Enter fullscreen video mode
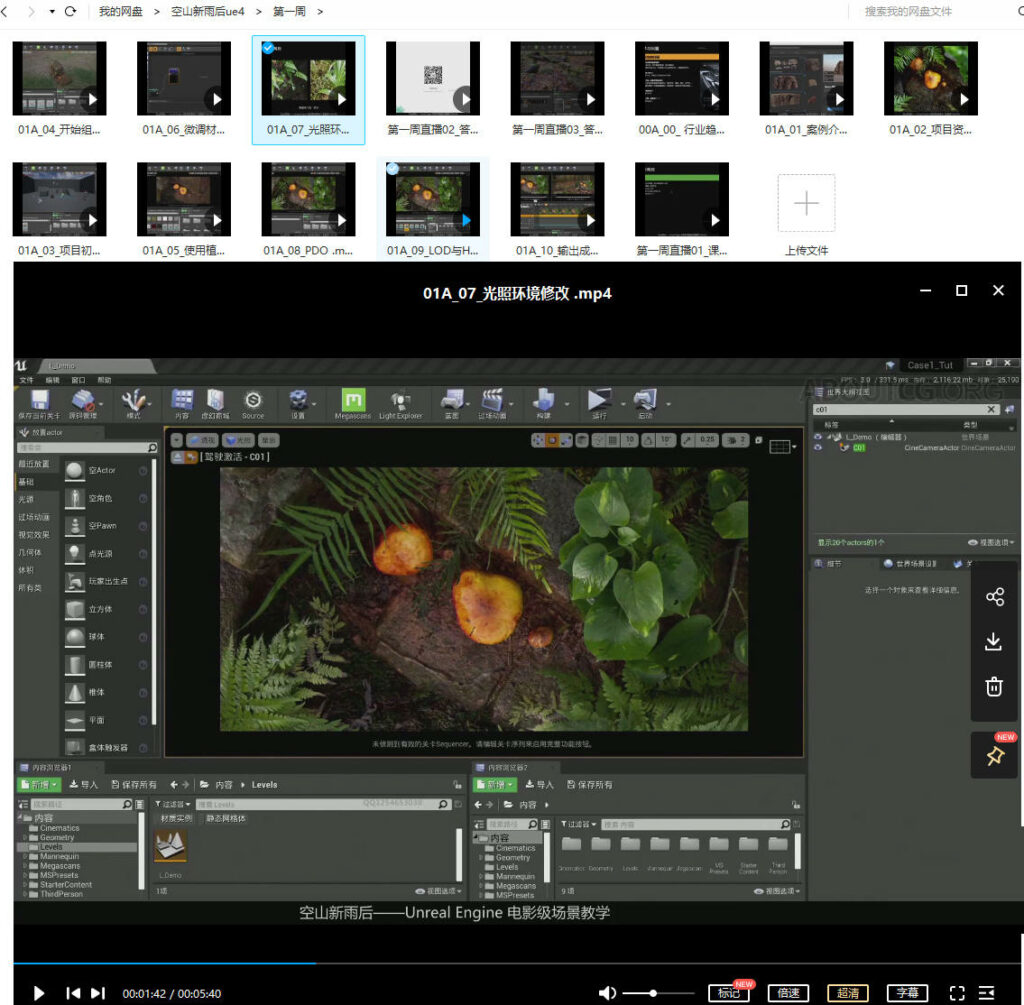The height and width of the screenshot is (1005, 1024). (957, 993)
